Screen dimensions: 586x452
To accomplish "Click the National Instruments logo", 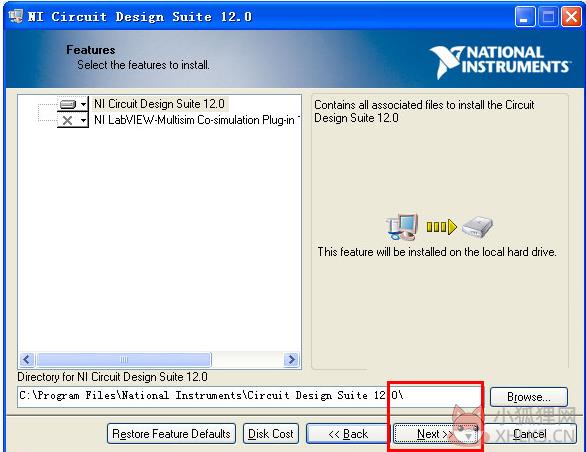I will [x=499, y=62].
